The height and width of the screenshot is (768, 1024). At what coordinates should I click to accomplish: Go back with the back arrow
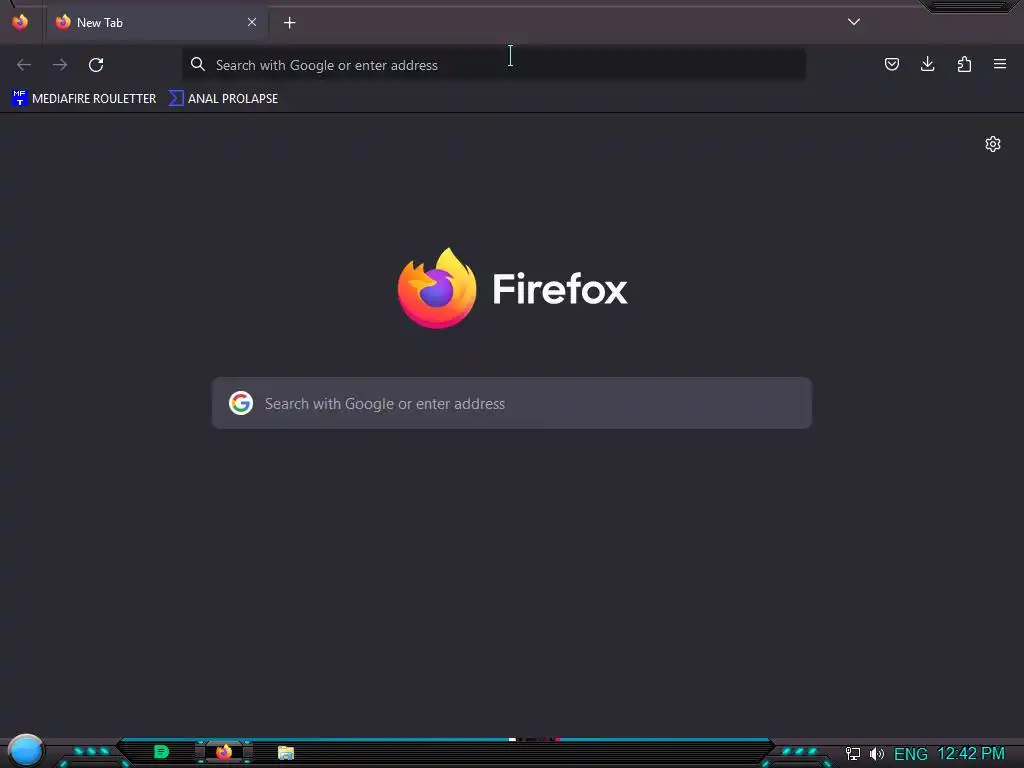(24, 65)
